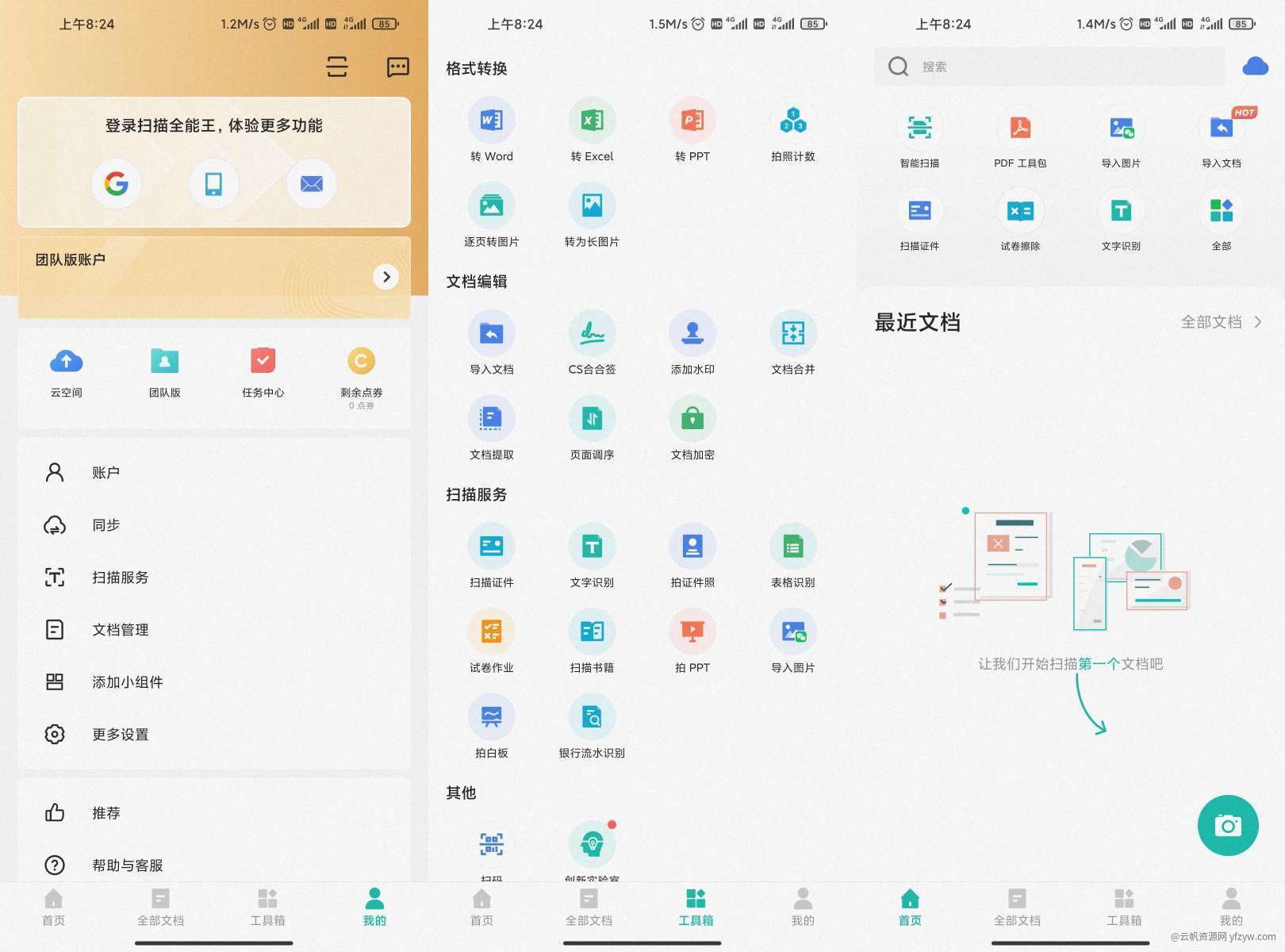Open the 全部文档 link beside 最近文档
The width and height of the screenshot is (1285, 952).
pyautogui.click(x=1221, y=322)
